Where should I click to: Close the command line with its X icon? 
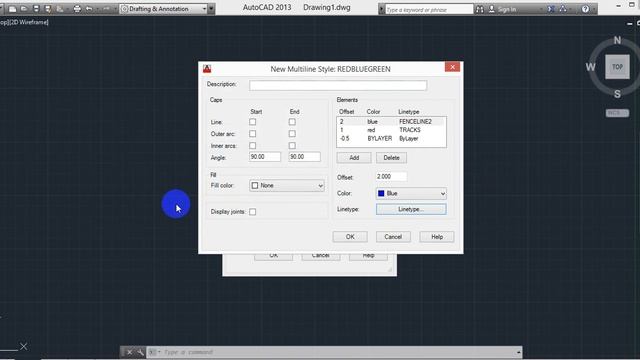(129, 352)
